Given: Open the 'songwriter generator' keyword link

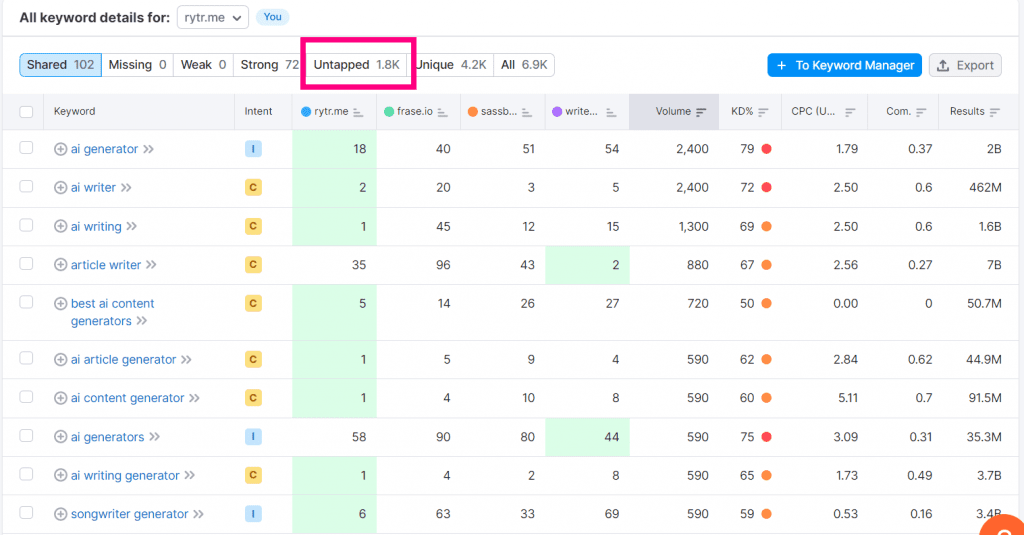Looking at the screenshot, I should [129, 514].
